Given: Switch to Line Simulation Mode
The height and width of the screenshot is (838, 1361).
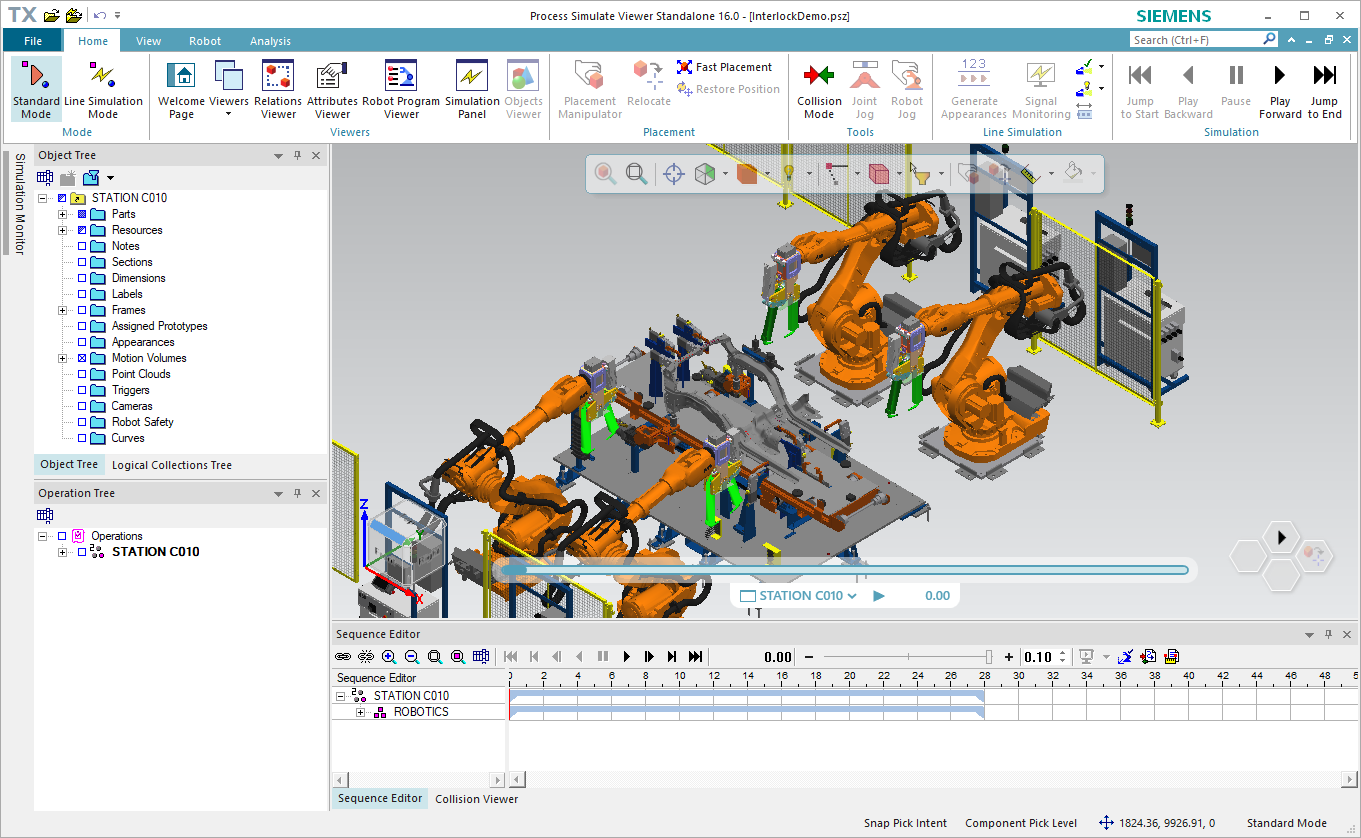Looking at the screenshot, I should [x=103, y=88].
